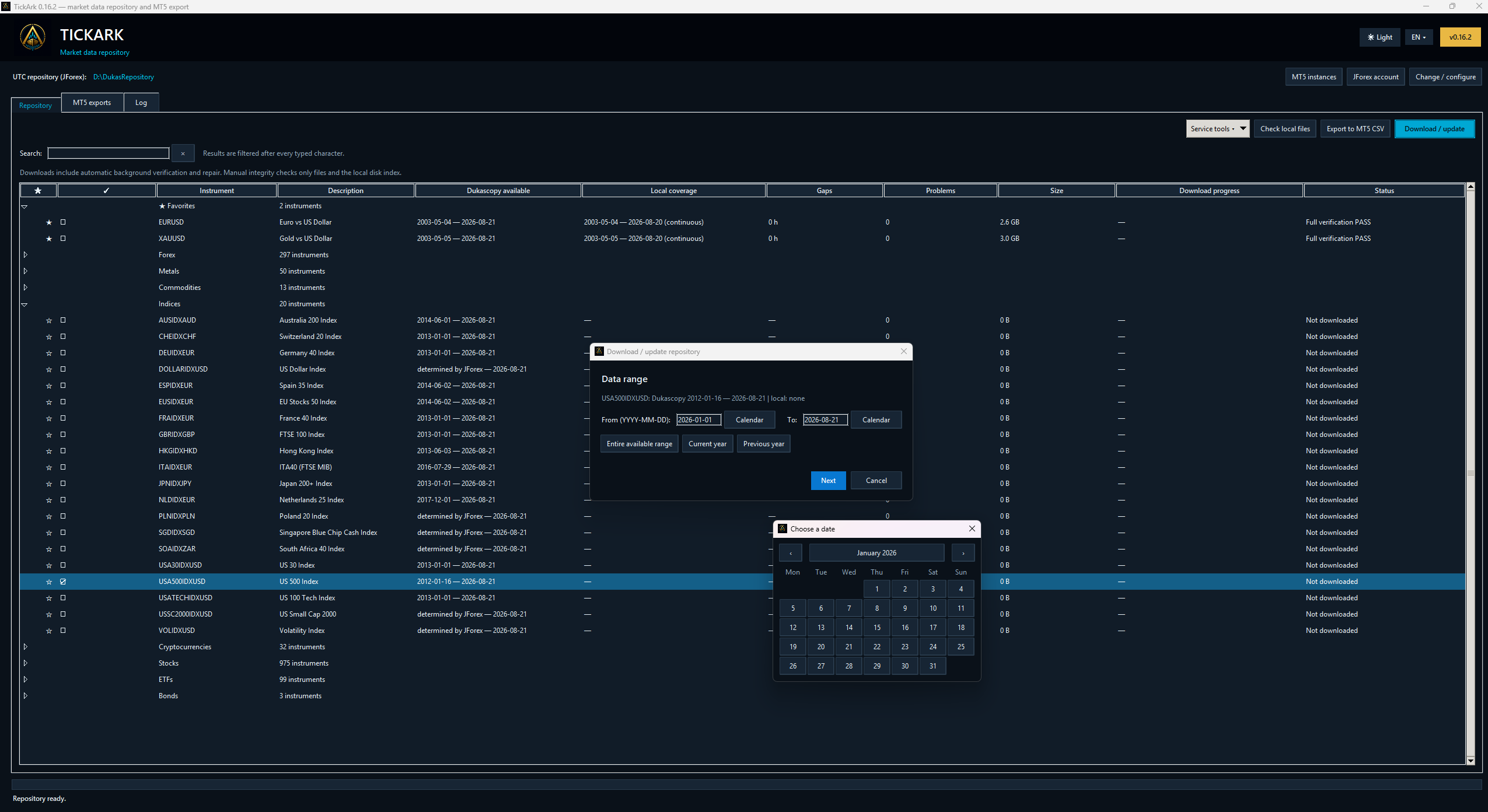Screen dimensions: 1488x812
Task: Close the Choose a date popup
Action: coord(972,528)
